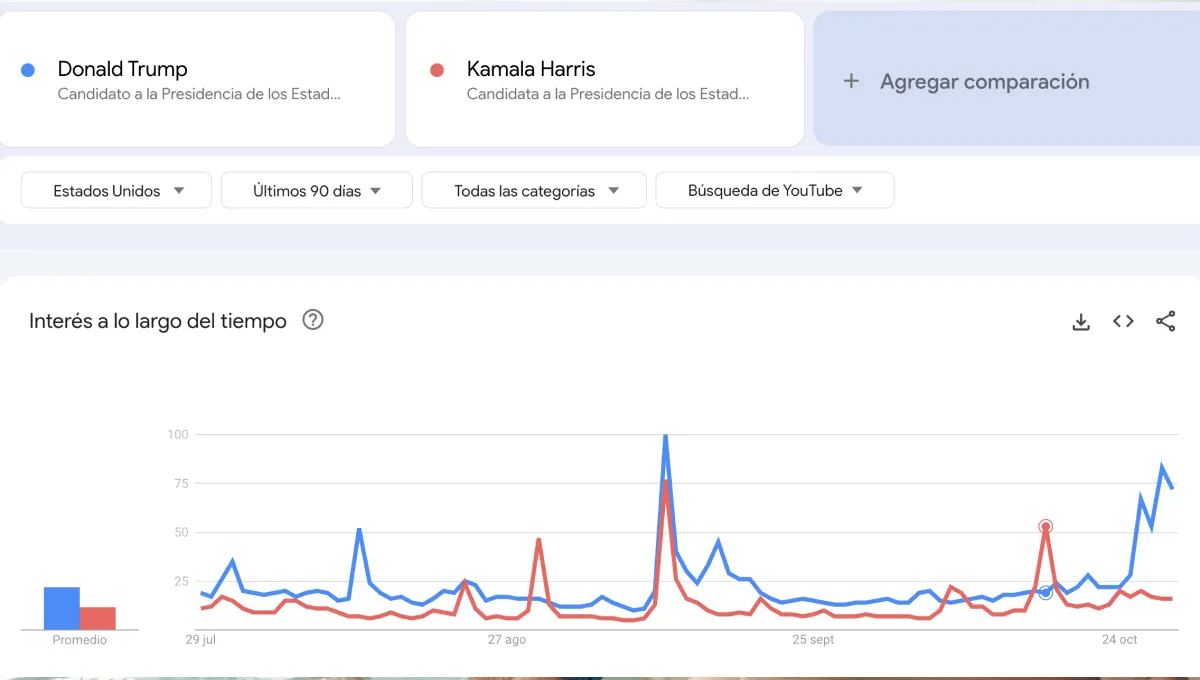Download the trends data as CSV
1200x680 pixels.
pyautogui.click(x=1080, y=321)
